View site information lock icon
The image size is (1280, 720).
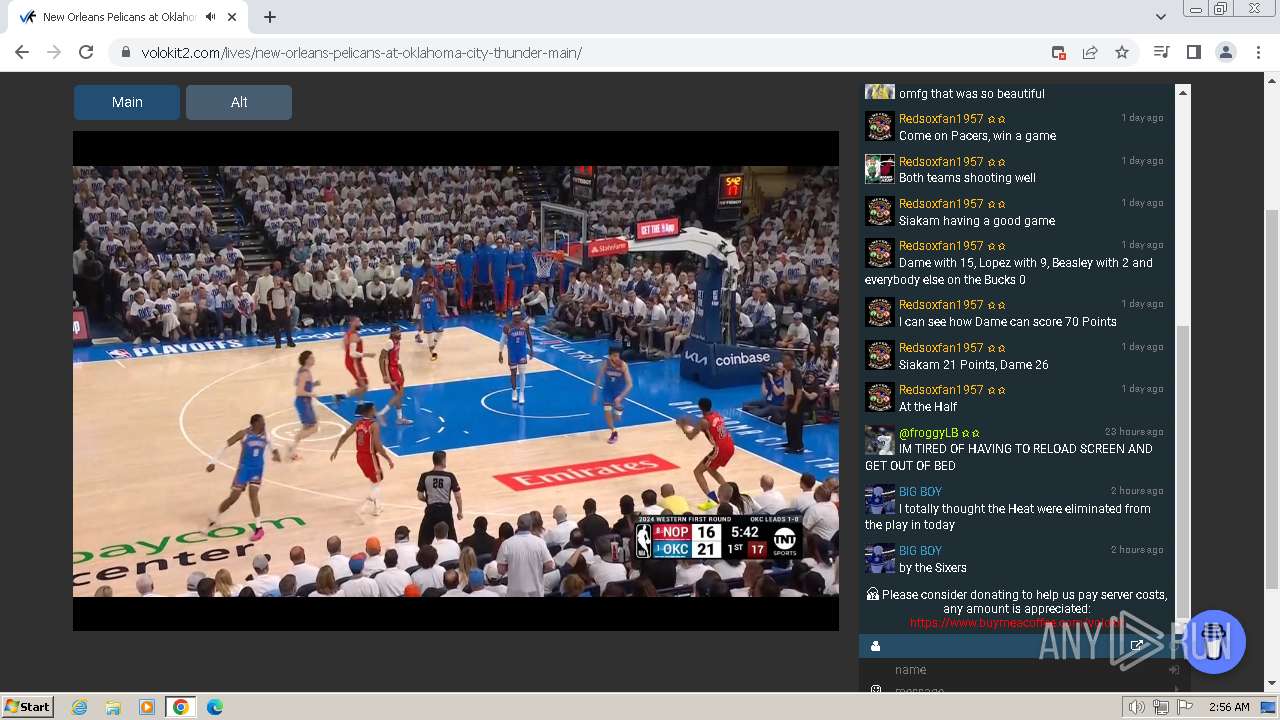126,52
